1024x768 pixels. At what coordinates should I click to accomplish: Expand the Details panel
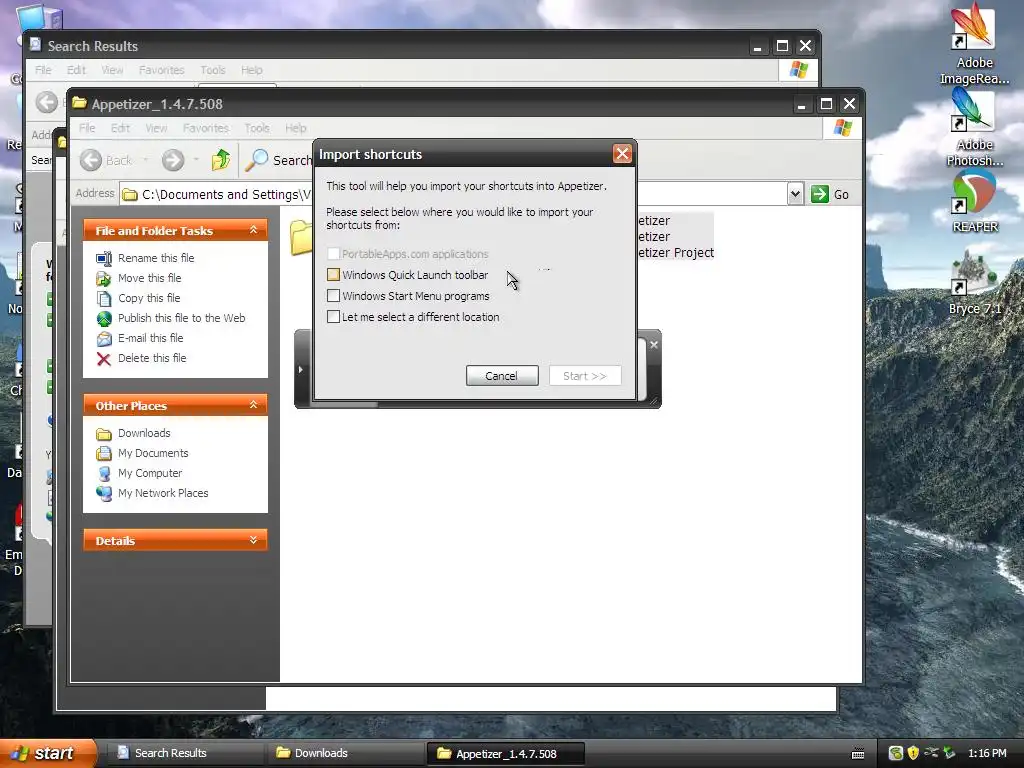click(x=253, y=540)
